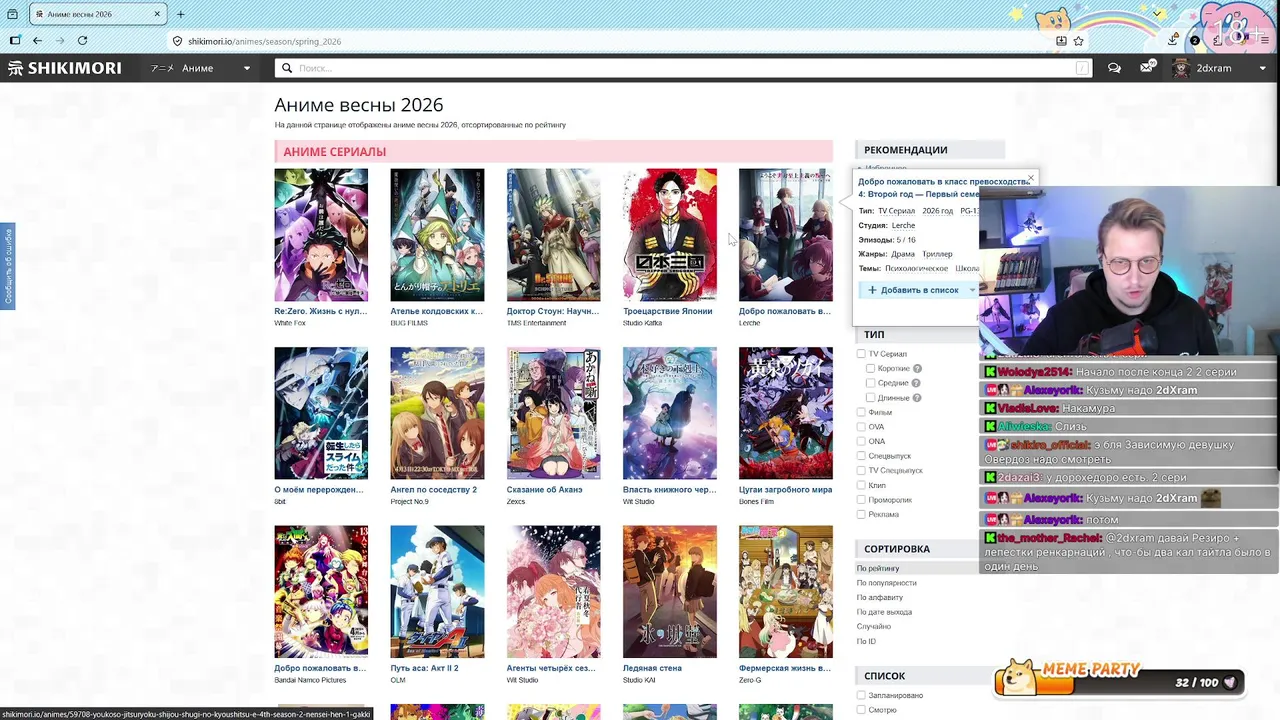The height and width of the screenshot is (720, 1280).
Task: Toggle the Проморолик checkbox
Action: click(x=861, y=500)
